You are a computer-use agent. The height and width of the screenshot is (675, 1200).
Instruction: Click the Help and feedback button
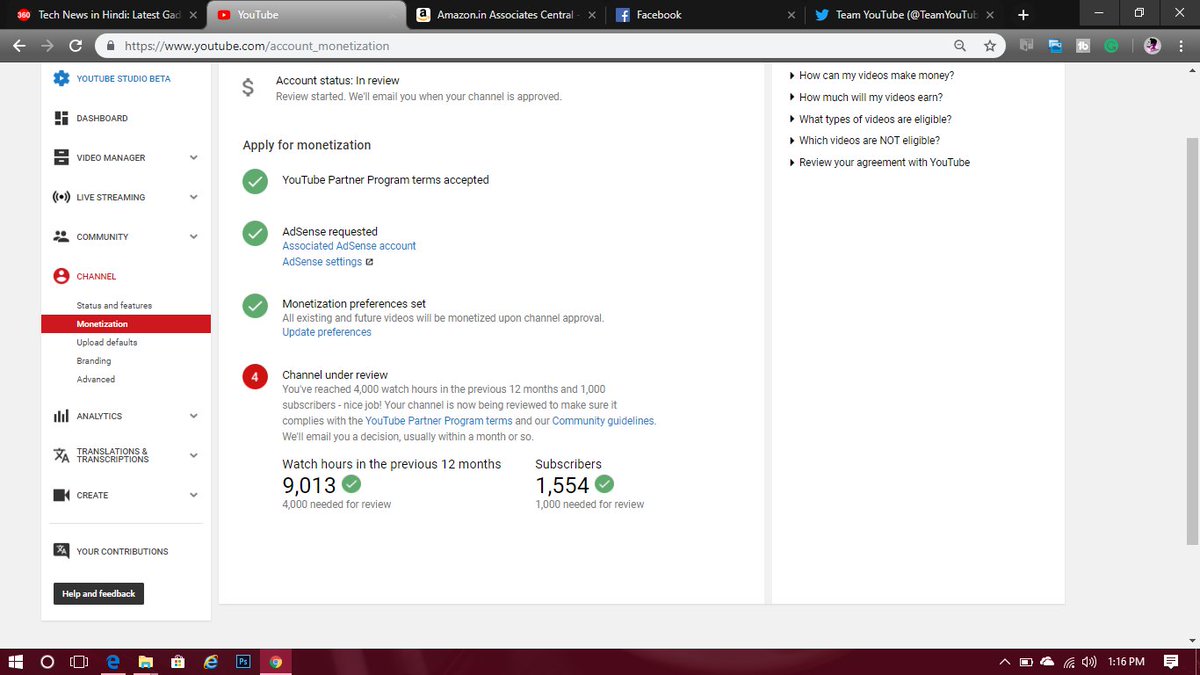98,594
